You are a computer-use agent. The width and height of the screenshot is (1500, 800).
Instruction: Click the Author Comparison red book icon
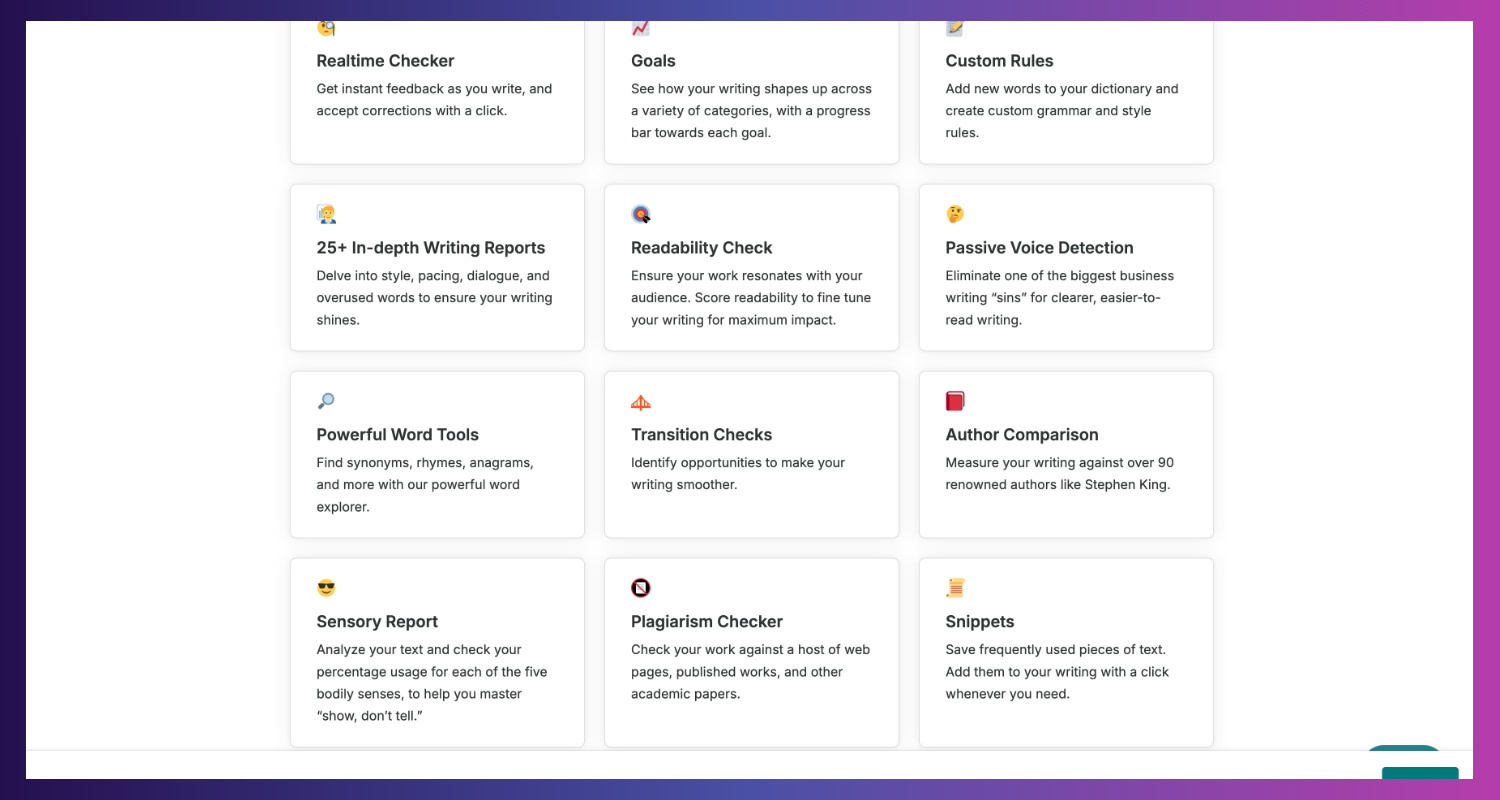tap(955, 401)
